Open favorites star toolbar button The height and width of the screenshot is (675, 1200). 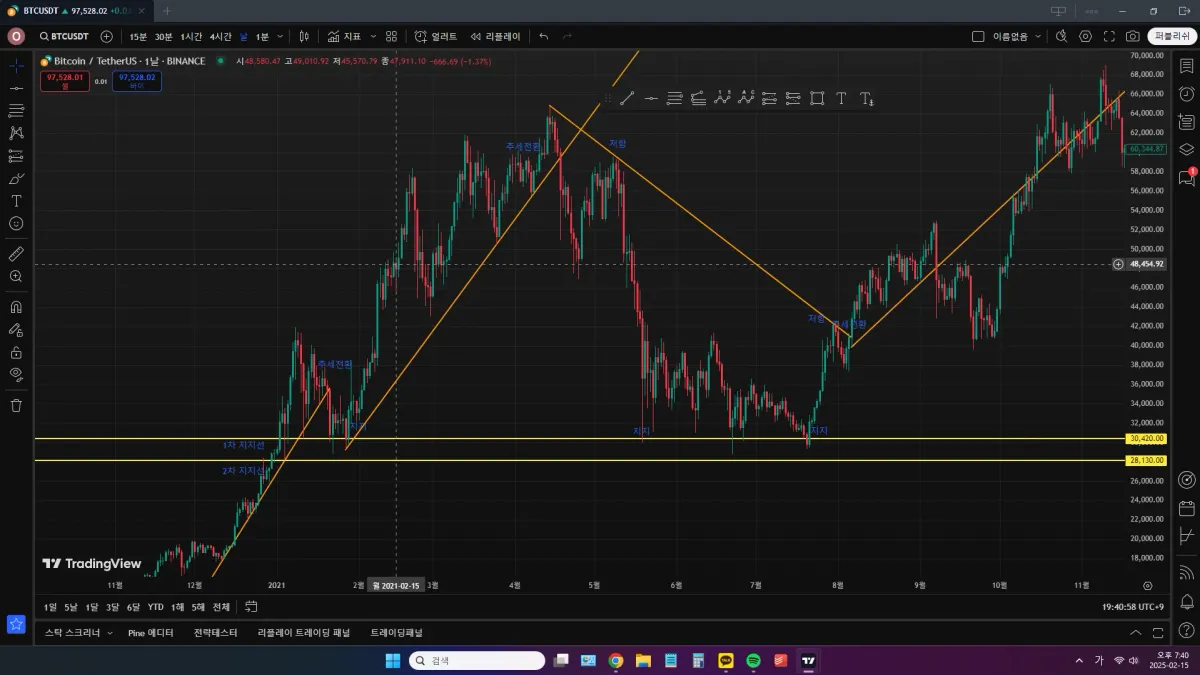tap(16, 624)
